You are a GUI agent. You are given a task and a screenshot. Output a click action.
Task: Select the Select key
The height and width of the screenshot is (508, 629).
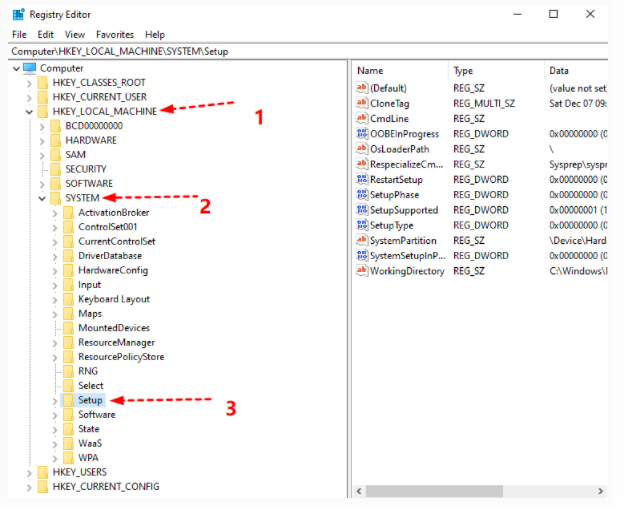pyautogui.click(x=91, y=386)
